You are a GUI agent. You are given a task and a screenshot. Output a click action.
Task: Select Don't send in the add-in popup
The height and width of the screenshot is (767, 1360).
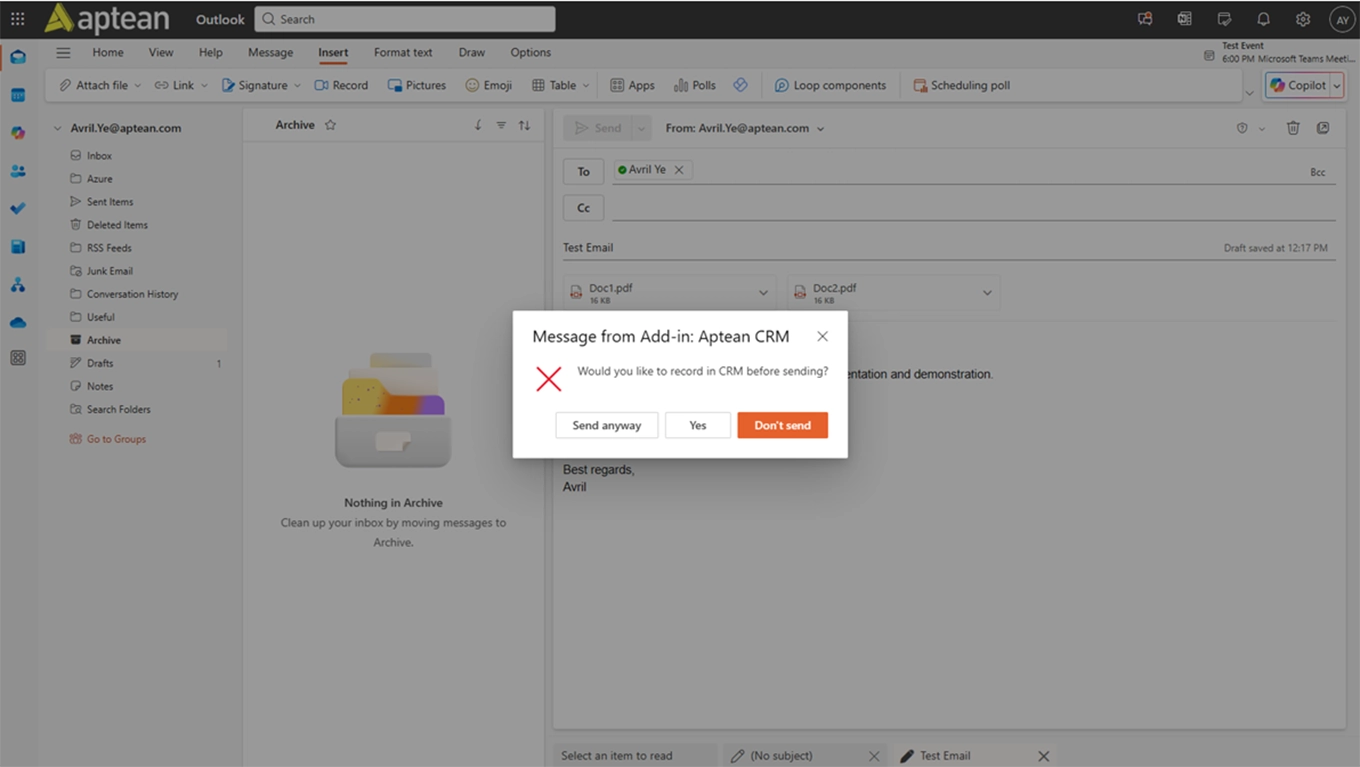point(782,424)
